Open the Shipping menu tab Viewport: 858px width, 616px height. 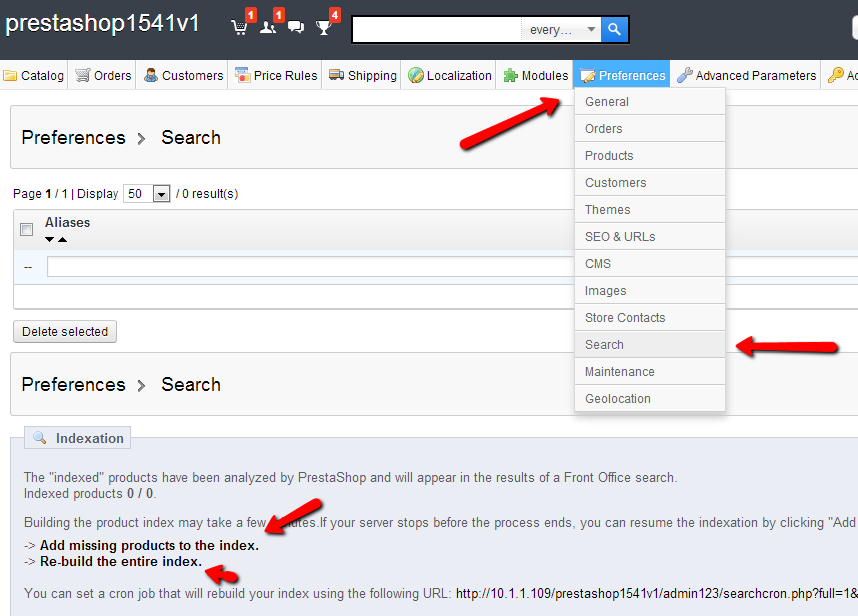362,75
